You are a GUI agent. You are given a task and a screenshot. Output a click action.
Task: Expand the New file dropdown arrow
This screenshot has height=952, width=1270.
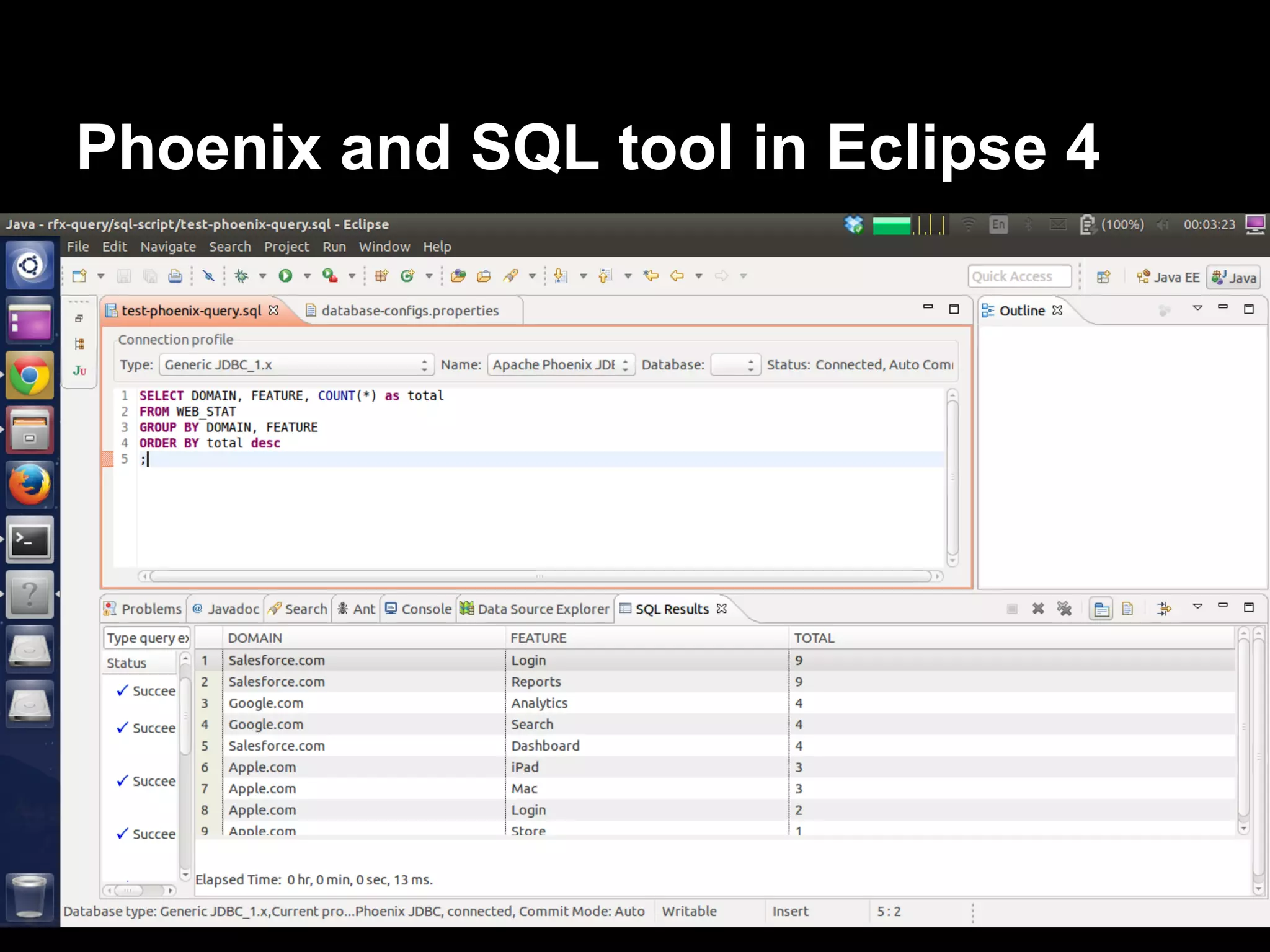click(101, 276)
